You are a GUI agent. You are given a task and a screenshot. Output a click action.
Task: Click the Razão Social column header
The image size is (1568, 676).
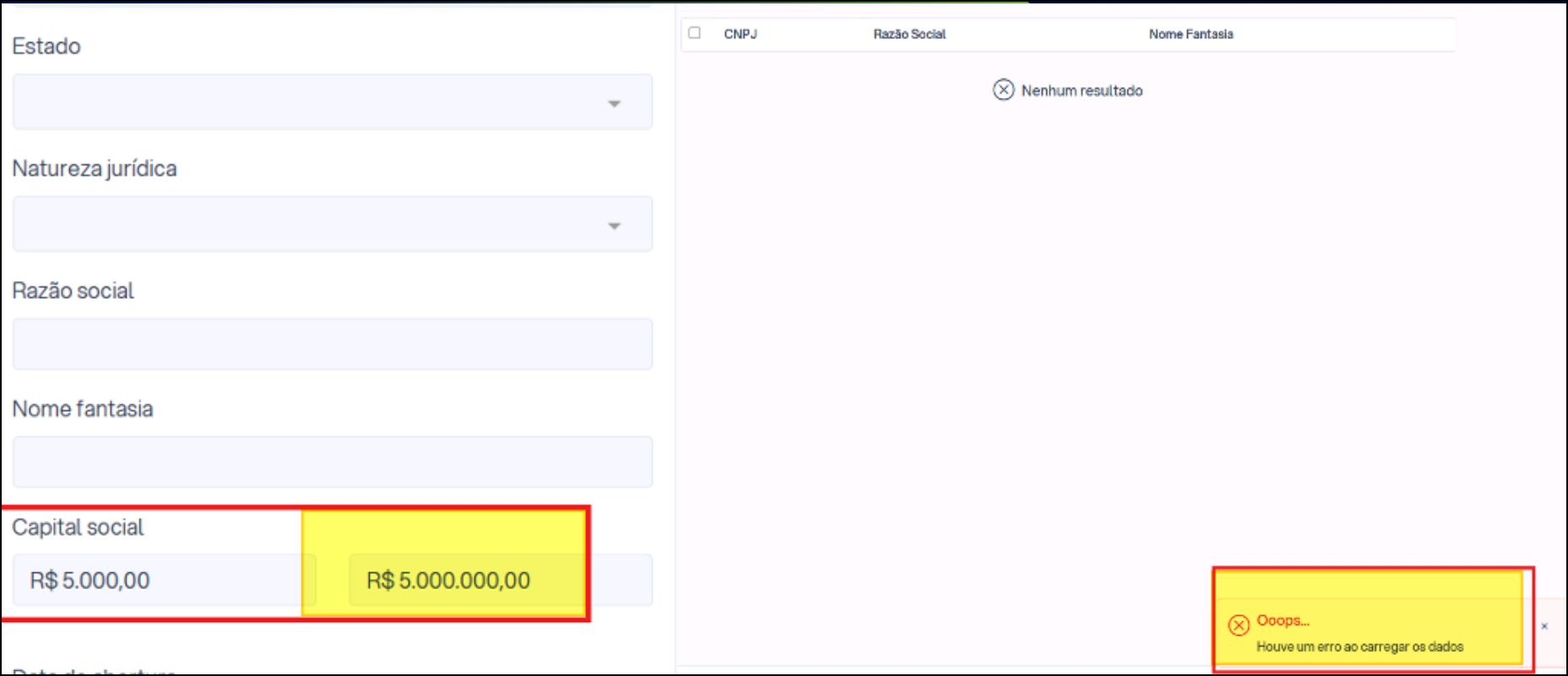click(909, 35)
